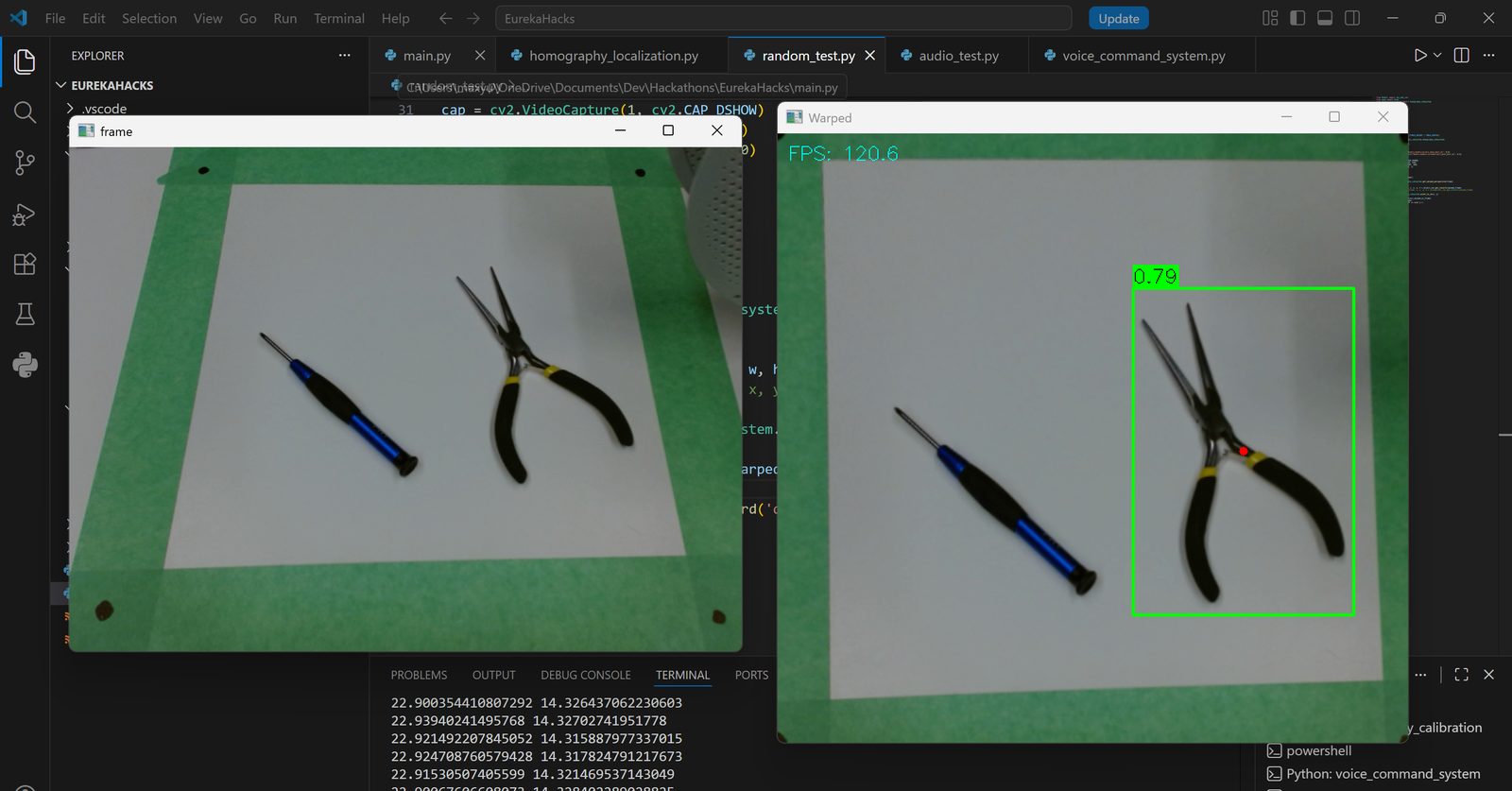The height and width of the screenshot is (791, 1512).
Task: Open the Search view in activity bar
Action: click(x=25, y=112)
